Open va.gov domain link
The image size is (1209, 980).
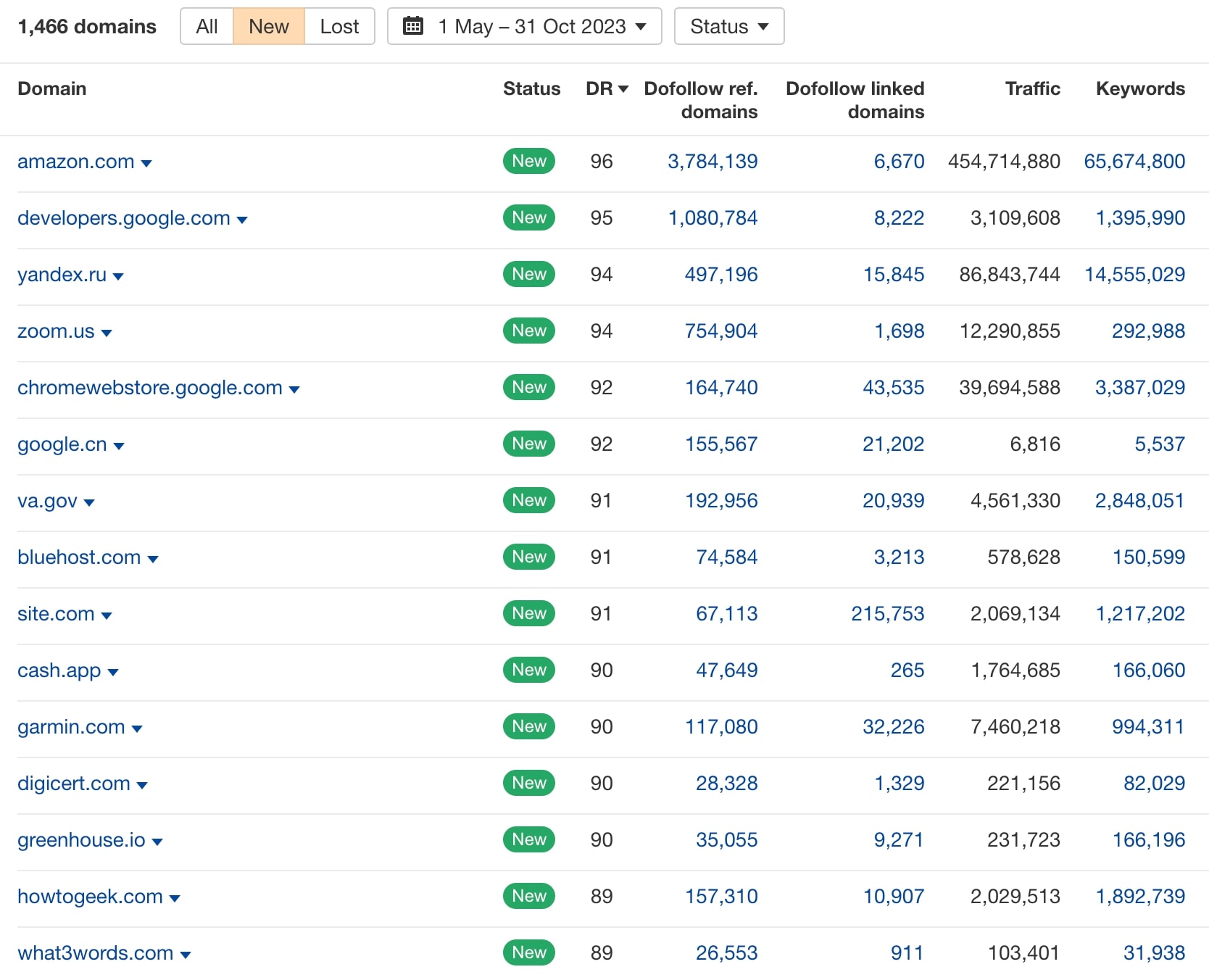point(47,500)
